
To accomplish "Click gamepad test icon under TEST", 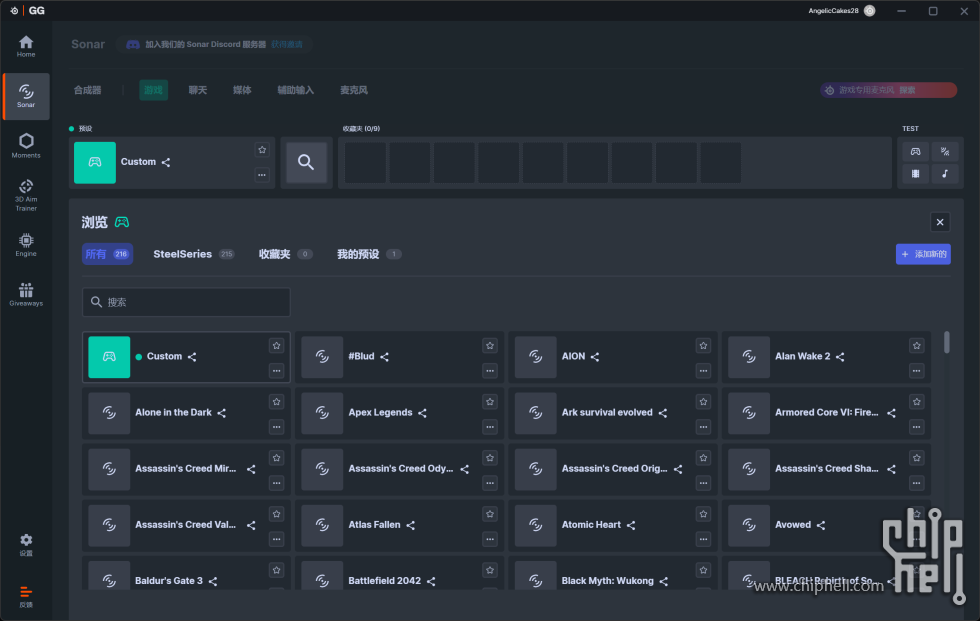I will coord(915,151).
